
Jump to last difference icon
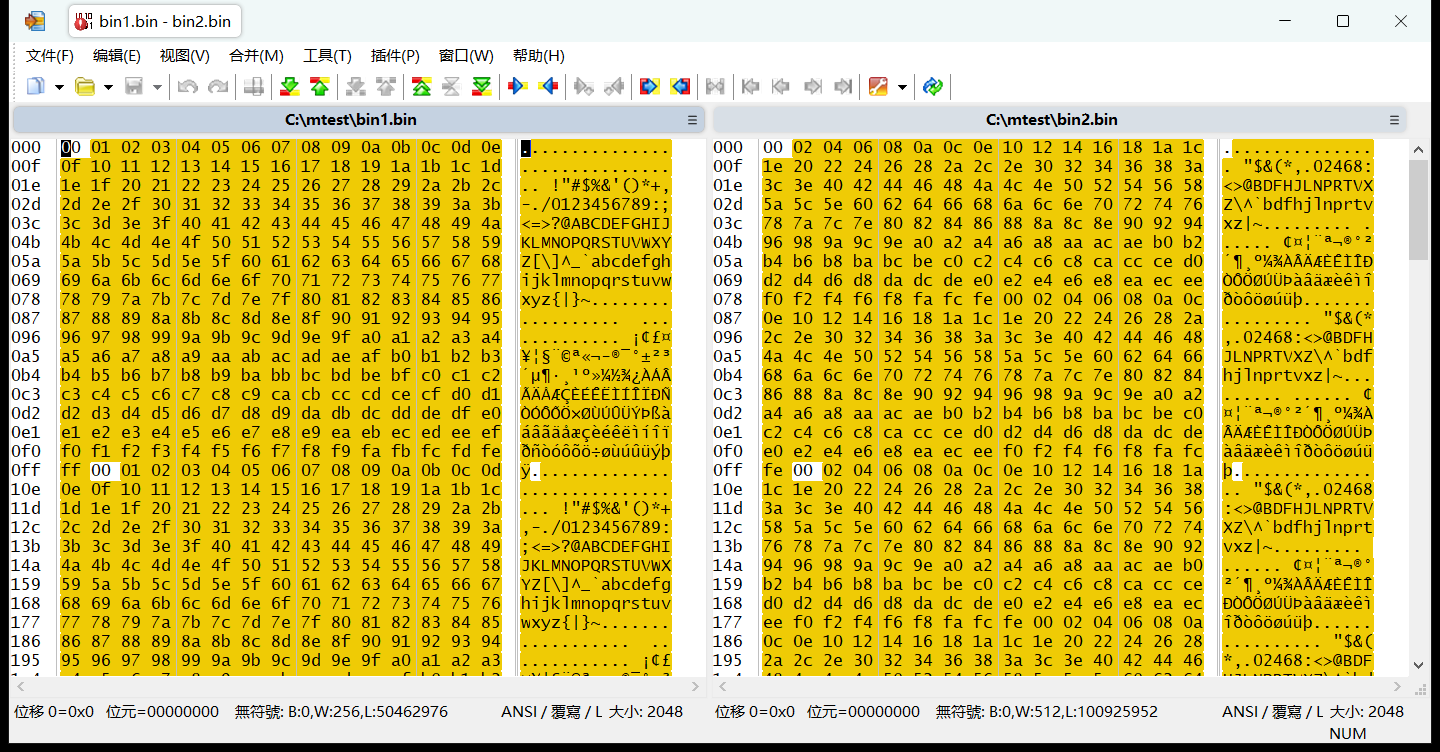click(x=482, y=87)
